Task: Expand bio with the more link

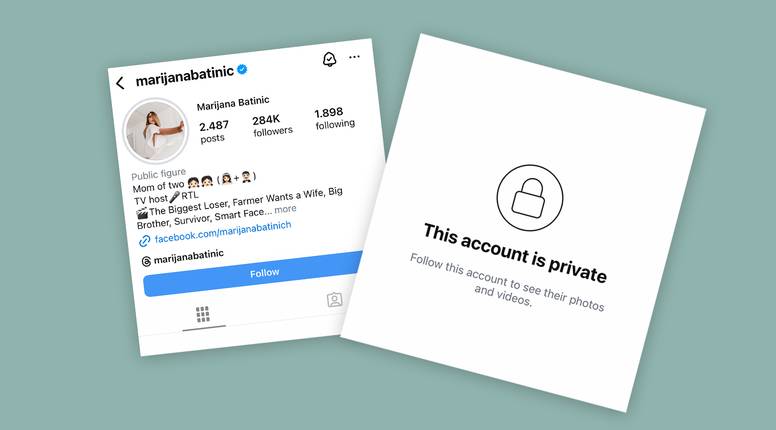Action: click(286, 209)
